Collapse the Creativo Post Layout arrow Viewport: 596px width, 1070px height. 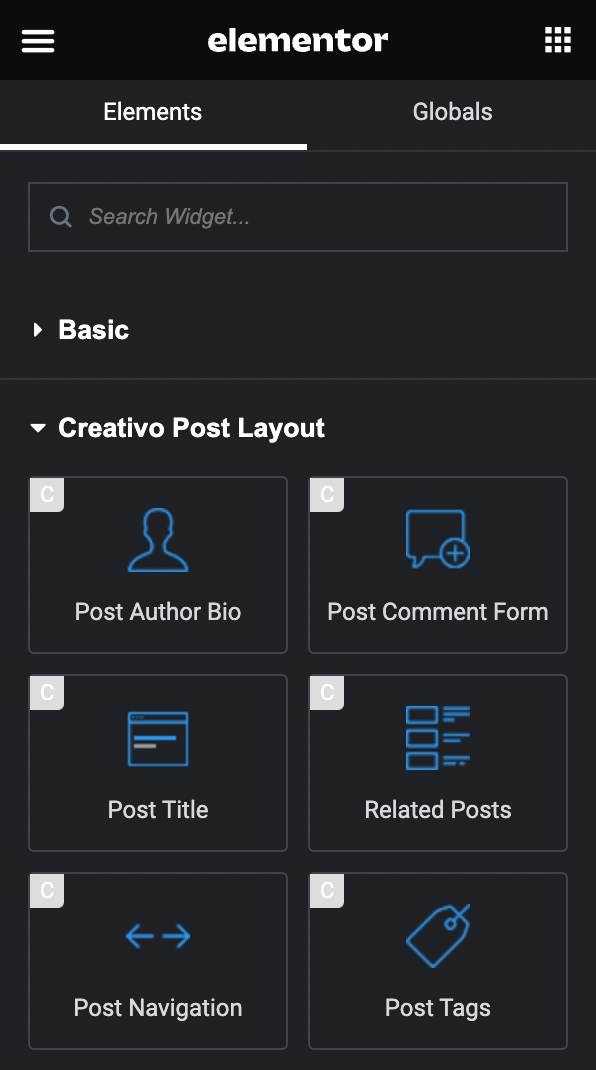pos(38,429)
